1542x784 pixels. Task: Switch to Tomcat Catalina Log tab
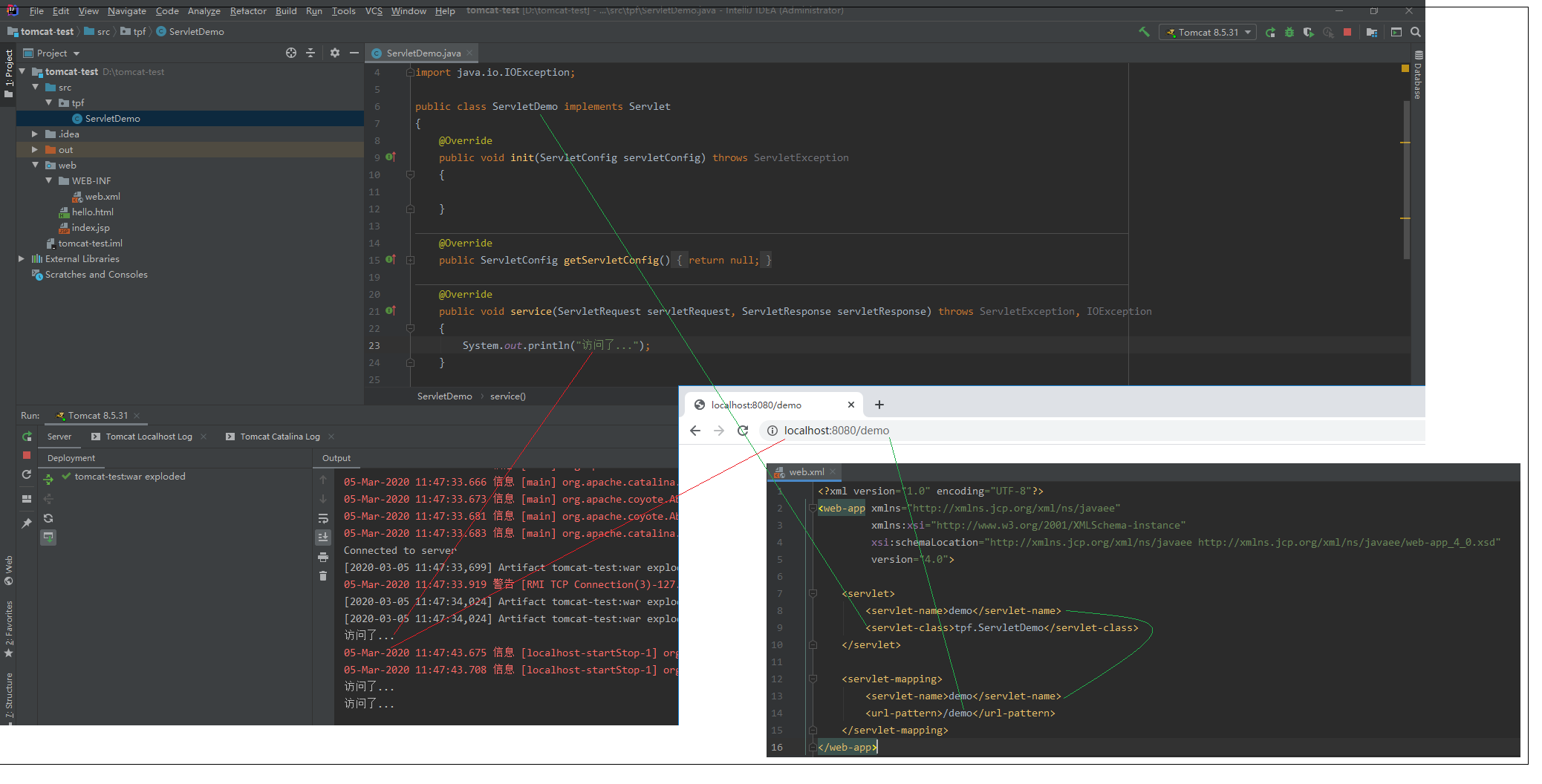click(280, 437)
